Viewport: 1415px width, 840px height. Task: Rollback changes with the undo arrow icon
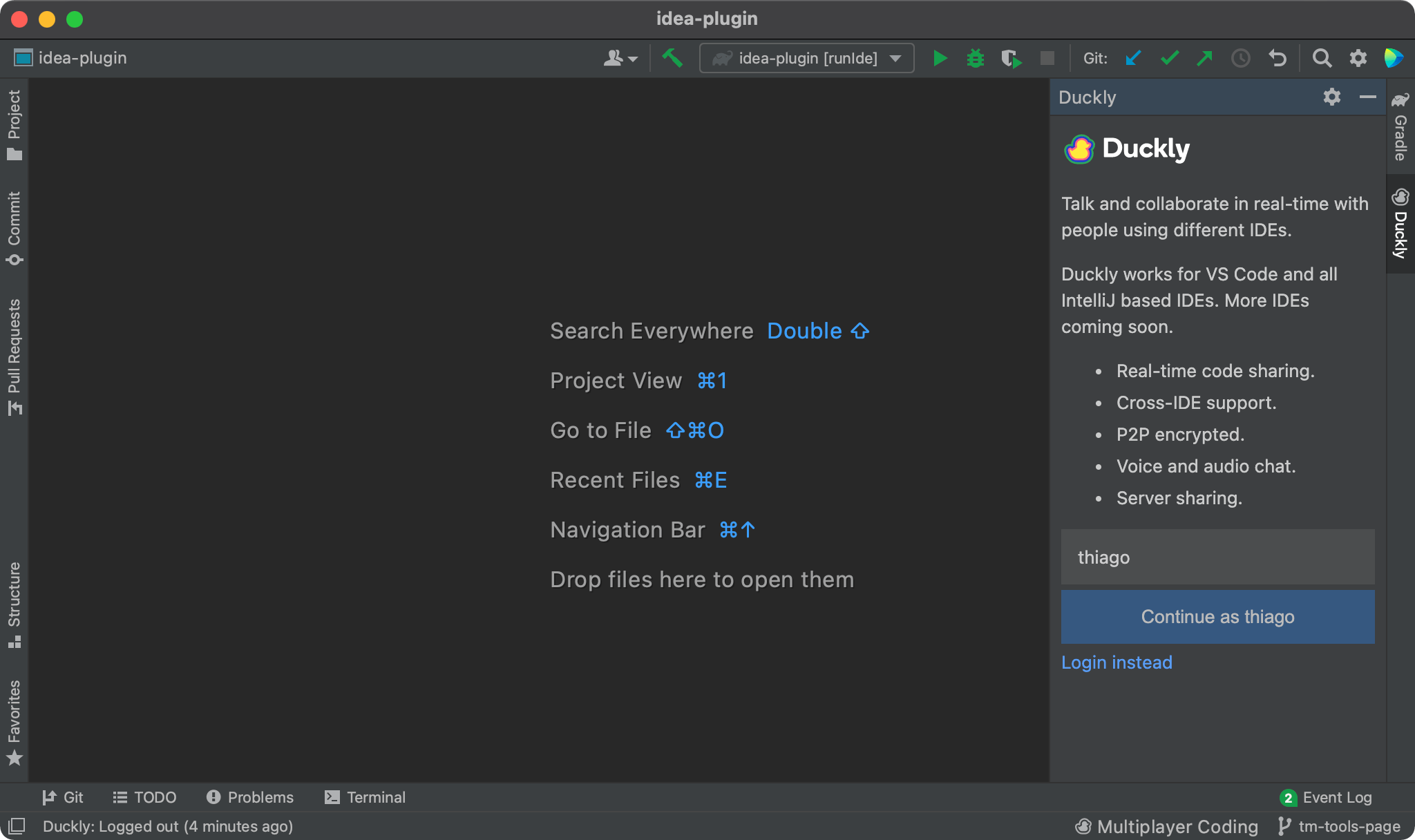pos(1278,58)
